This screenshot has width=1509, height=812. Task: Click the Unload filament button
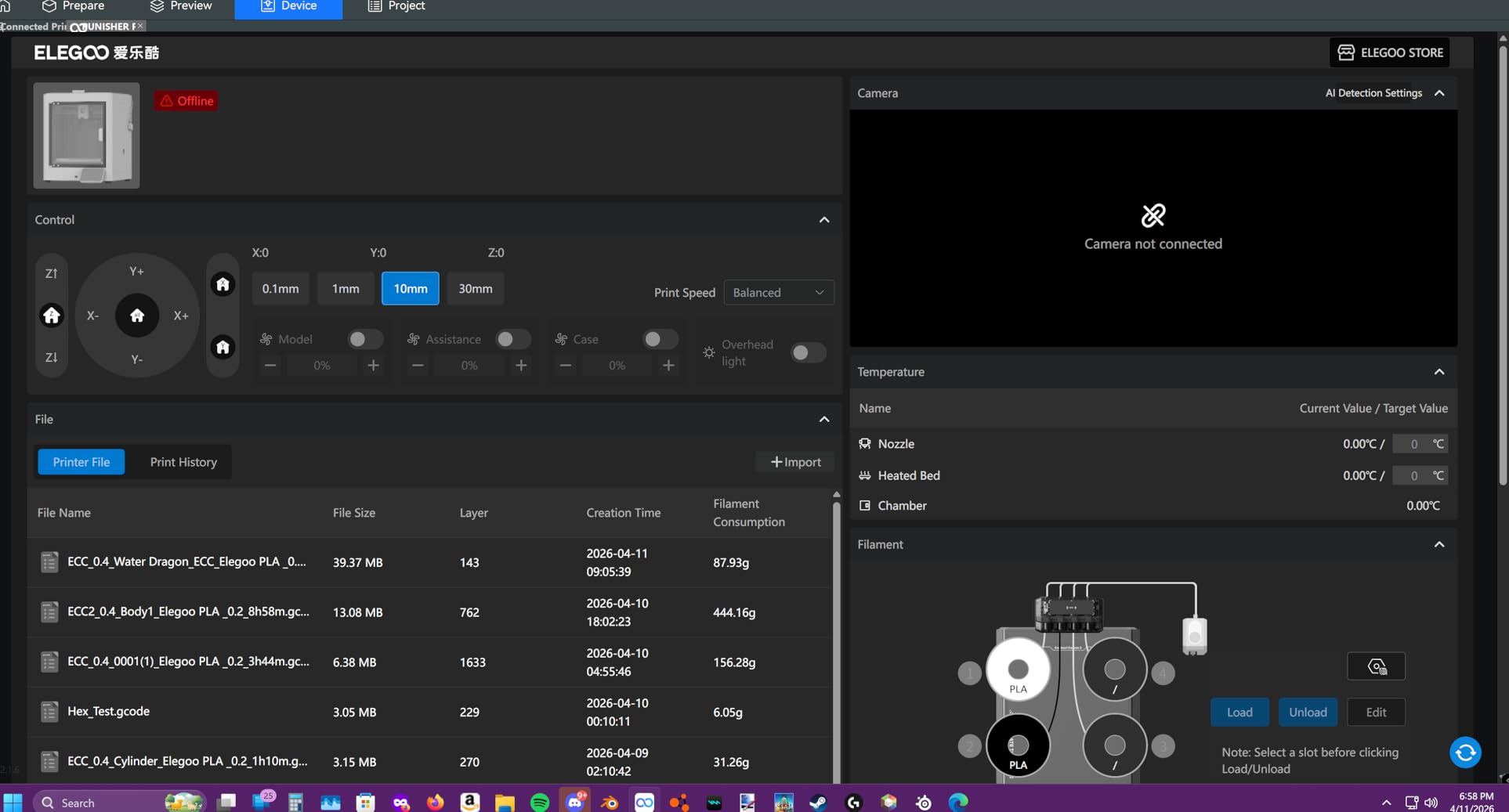1308,713
